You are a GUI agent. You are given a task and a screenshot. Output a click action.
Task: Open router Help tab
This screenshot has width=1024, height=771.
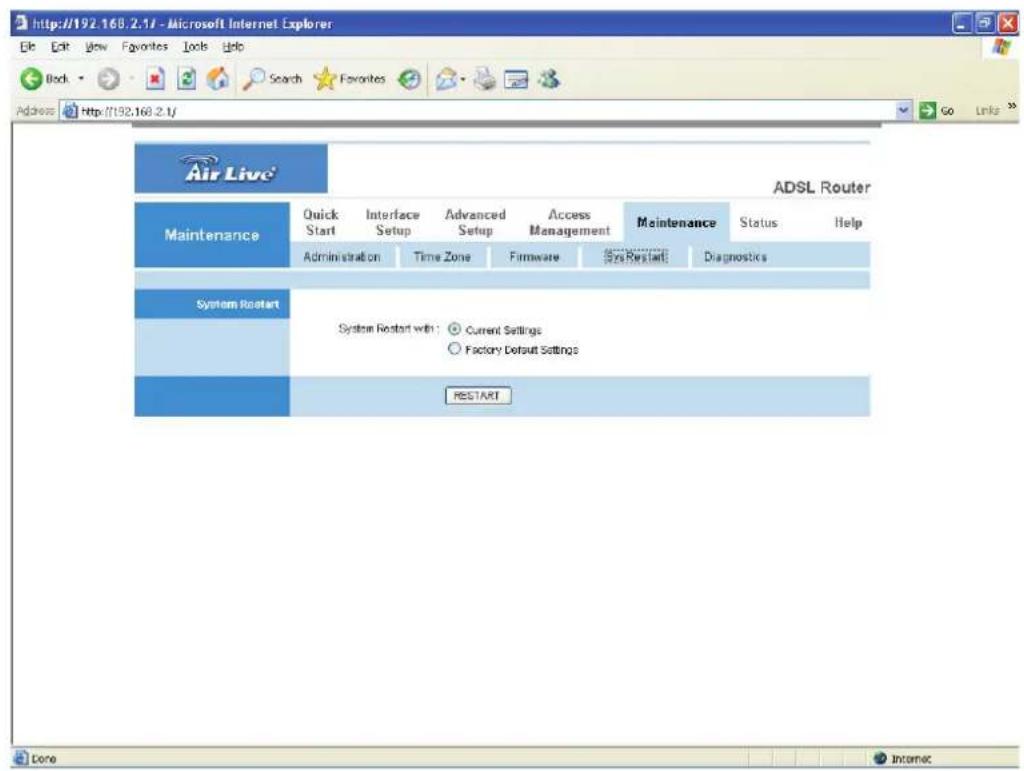coord(848,223)
